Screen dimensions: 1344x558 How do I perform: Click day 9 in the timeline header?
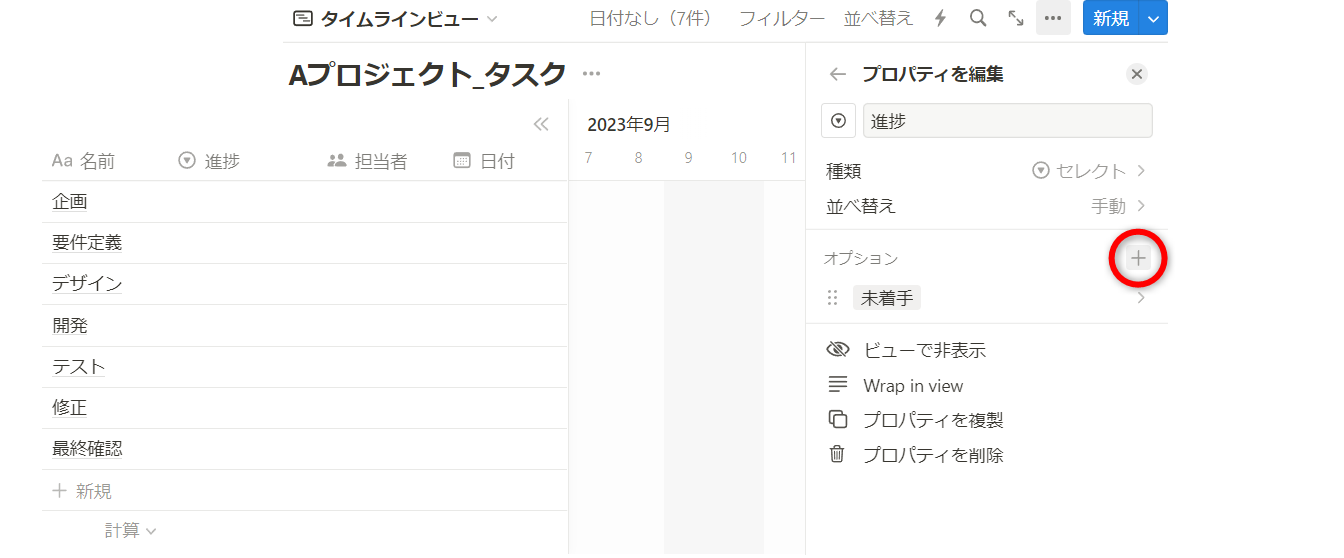pyautogui.click(x=688, y=158)
